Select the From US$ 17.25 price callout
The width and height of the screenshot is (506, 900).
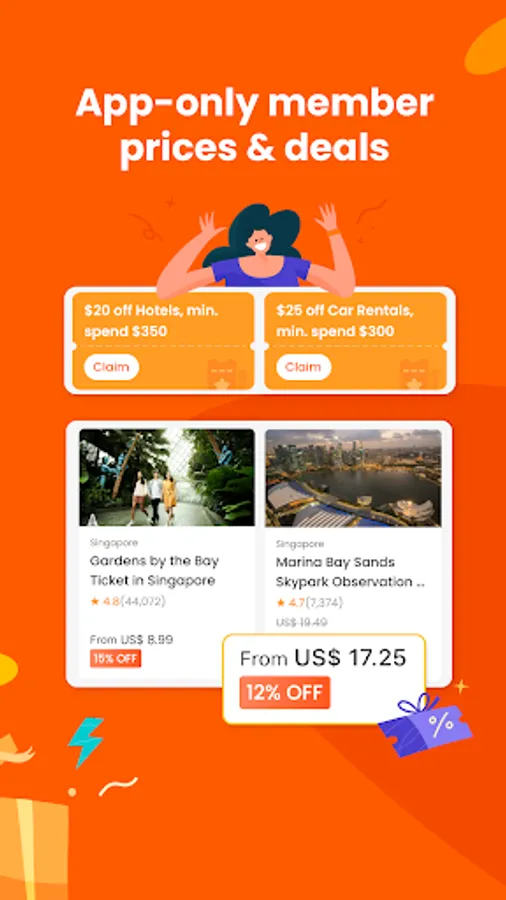(x=324, y=678)
